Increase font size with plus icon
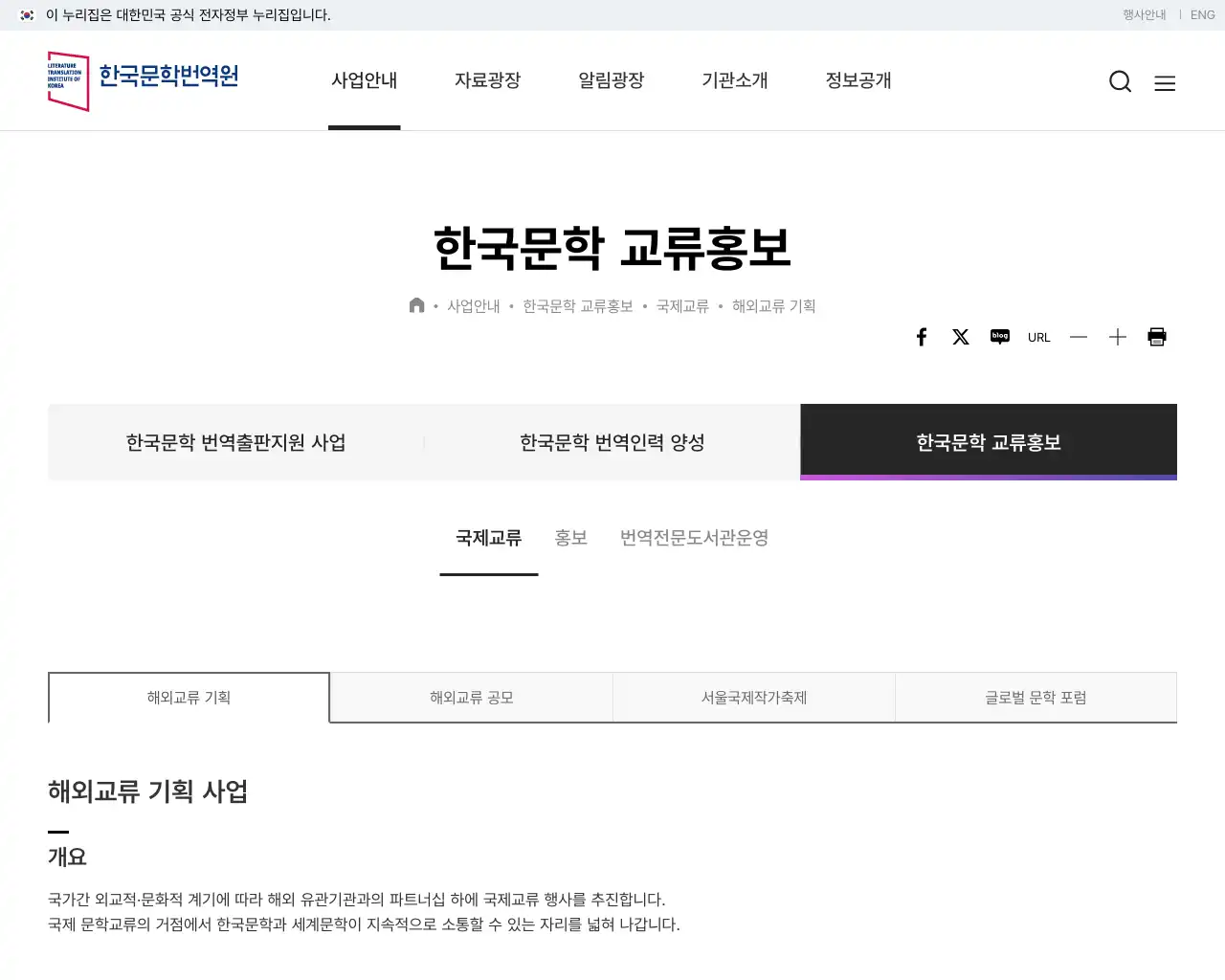 (x=1117, y=336)
